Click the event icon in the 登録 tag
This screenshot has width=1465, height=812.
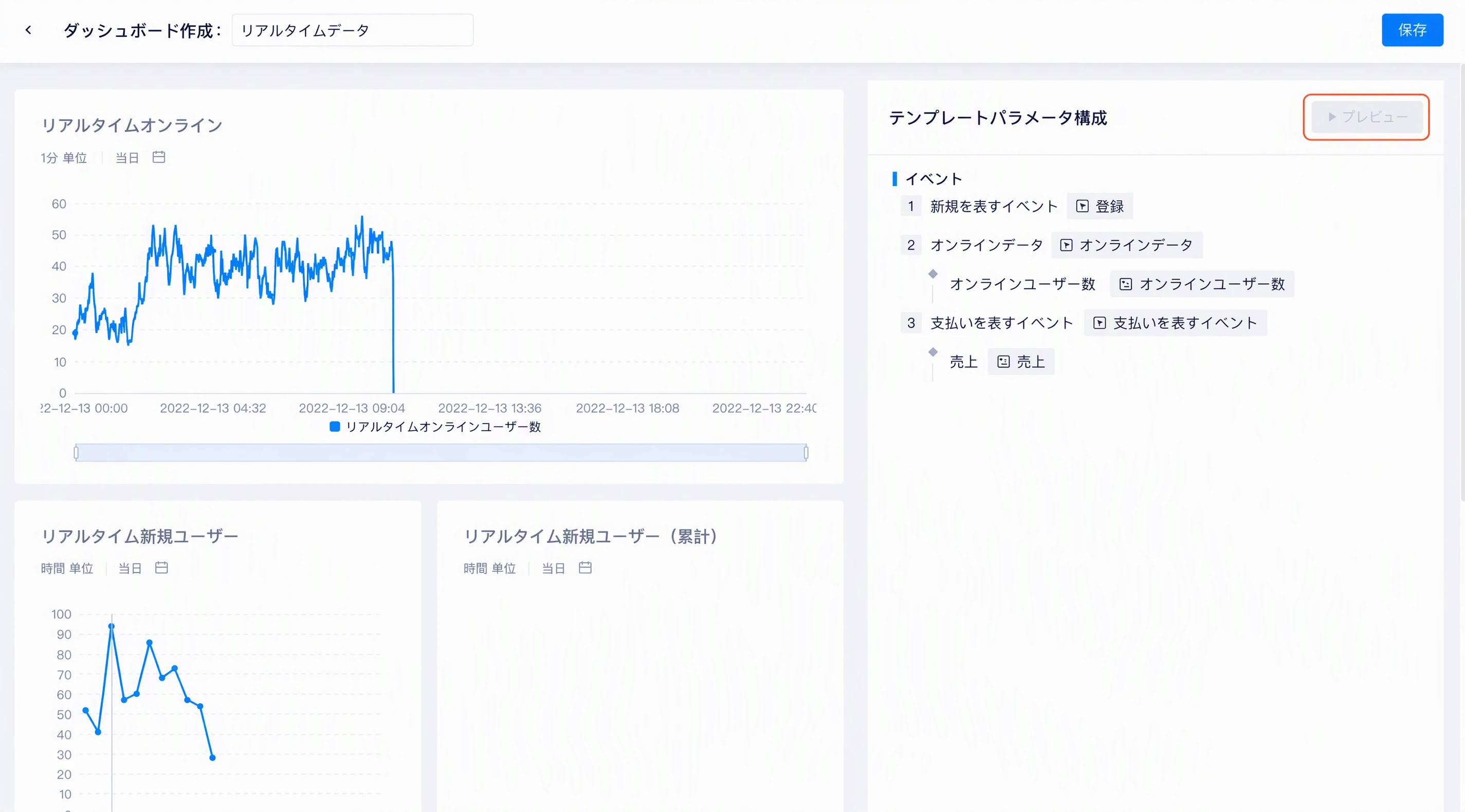[x=1082, y=207]
